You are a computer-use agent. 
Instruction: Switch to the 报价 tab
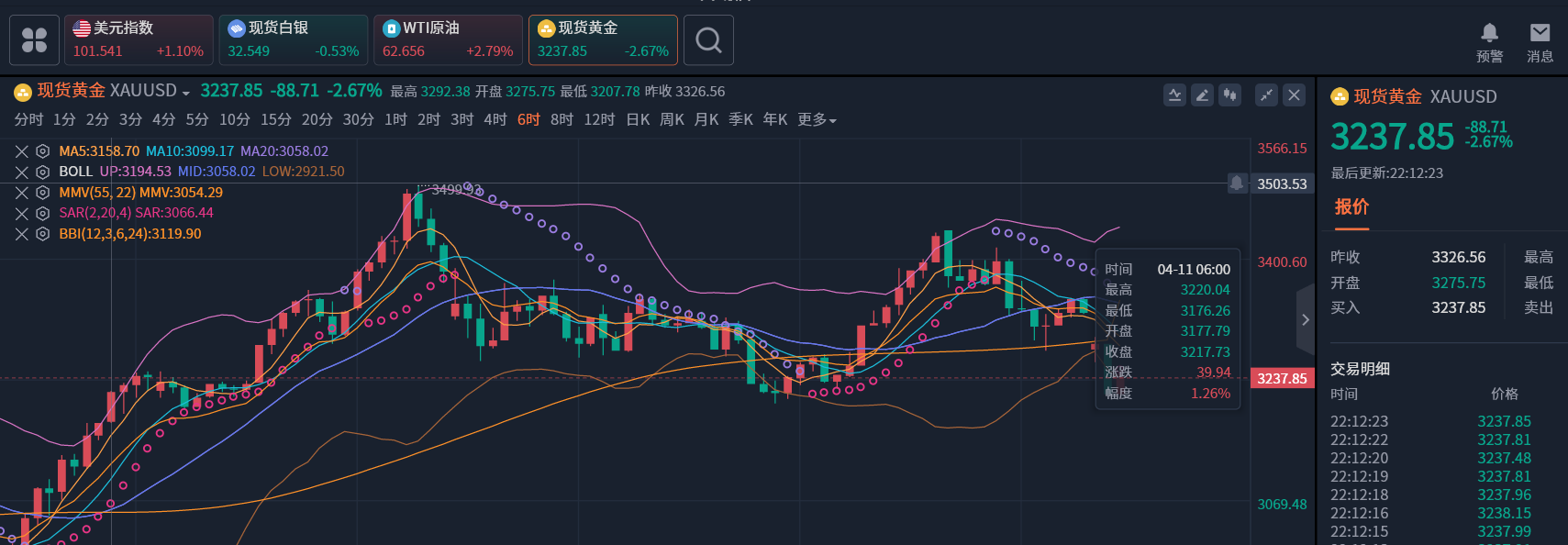coord(1351,207)
